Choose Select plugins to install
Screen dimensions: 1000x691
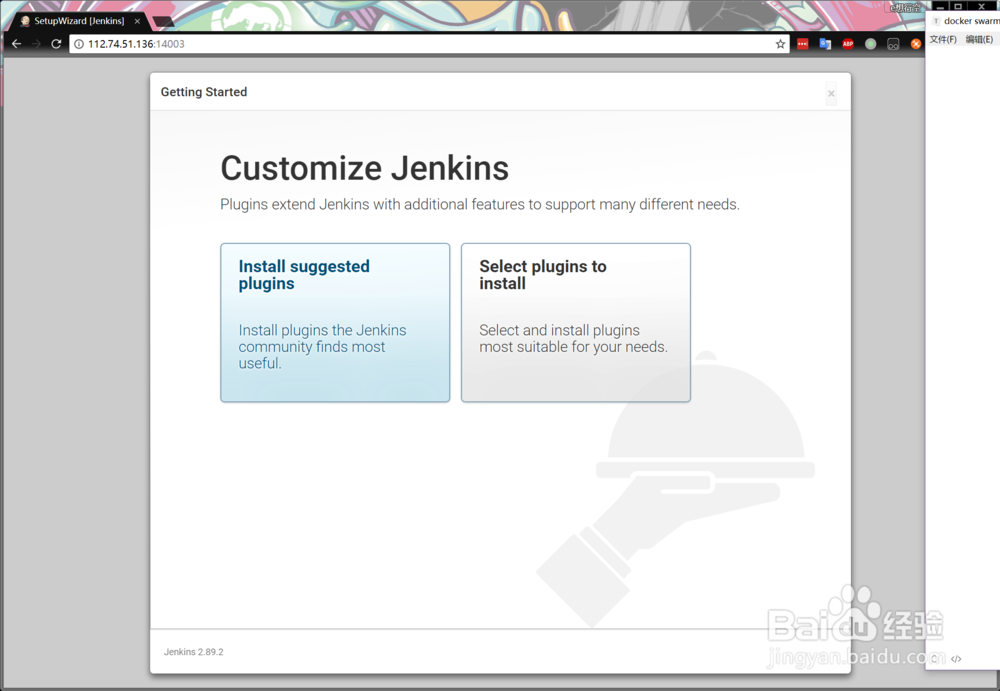pos(576,322)
